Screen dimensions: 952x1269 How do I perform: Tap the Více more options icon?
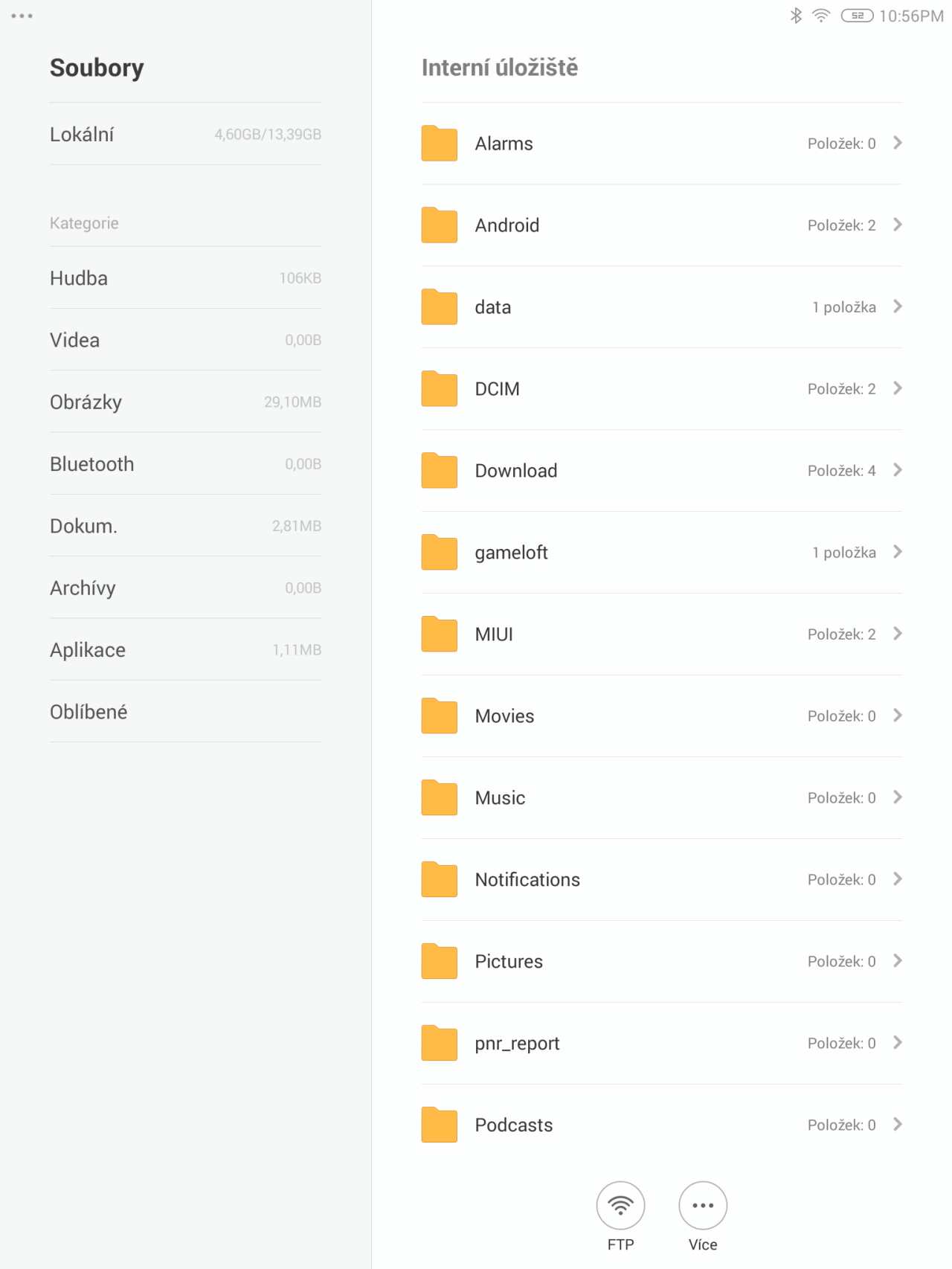point(703,1206)
